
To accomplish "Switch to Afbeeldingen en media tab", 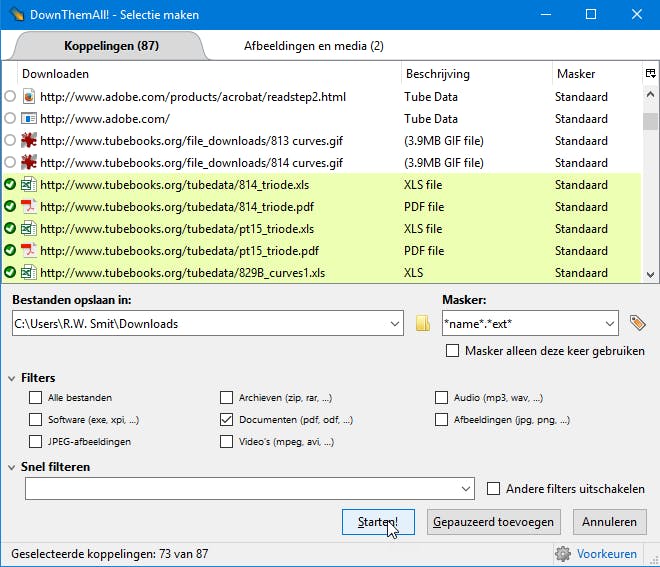I will [313, 46].
